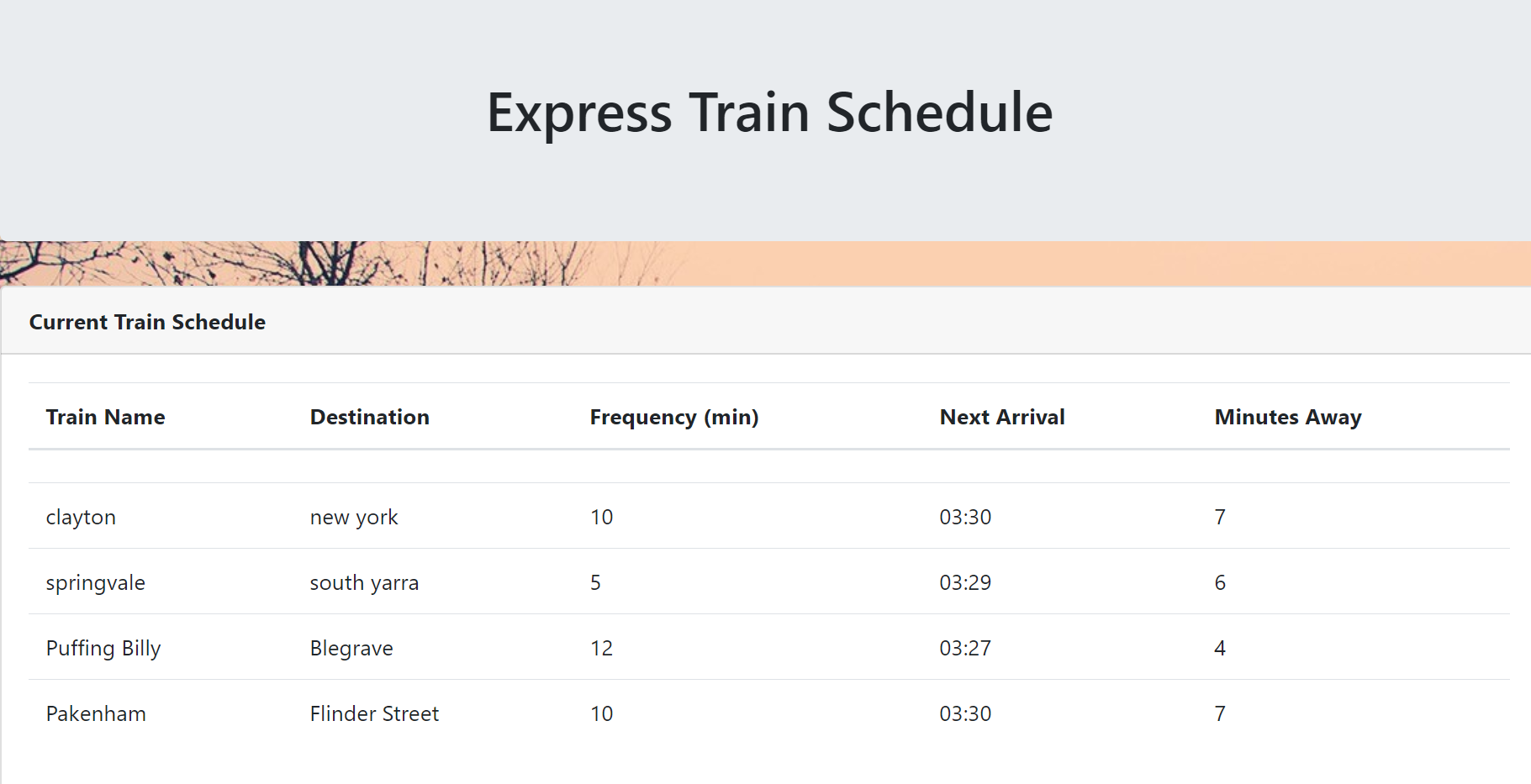
Task: Click the Train Name column header
Action: point(105,417)
